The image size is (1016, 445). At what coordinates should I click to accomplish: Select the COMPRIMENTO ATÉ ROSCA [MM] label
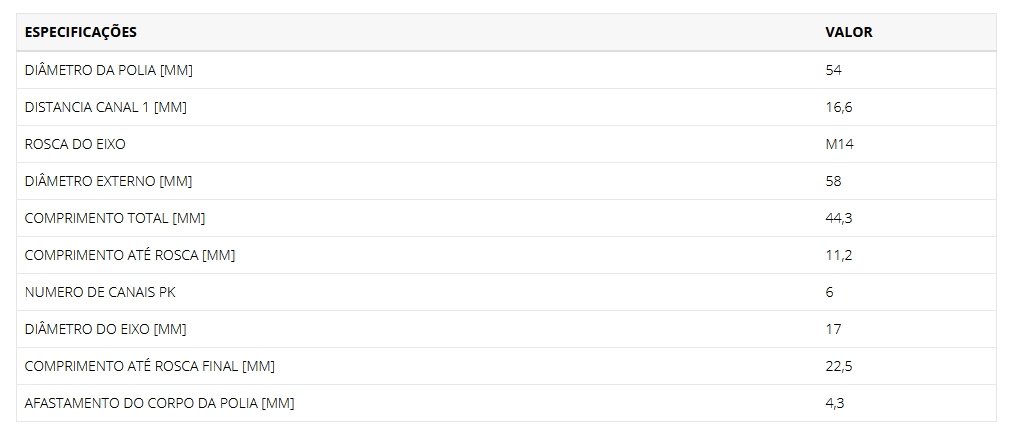(x=130, y=255)
